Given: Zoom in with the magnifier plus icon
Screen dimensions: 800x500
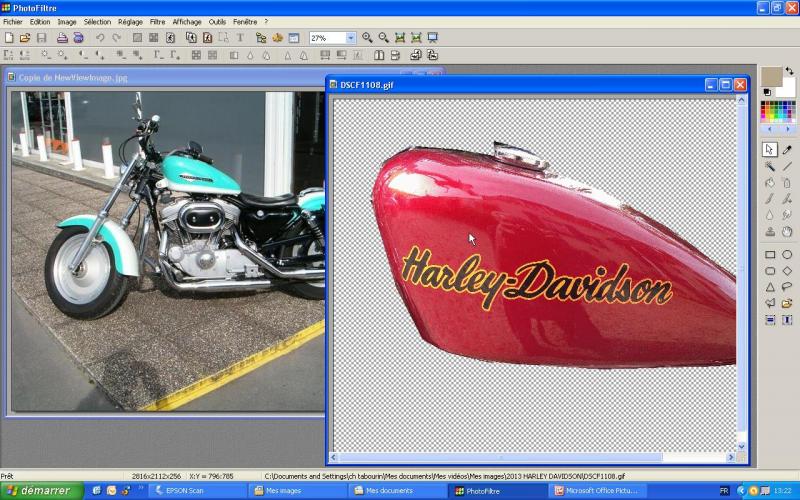Looking at the screenshot, I should 367,38.
